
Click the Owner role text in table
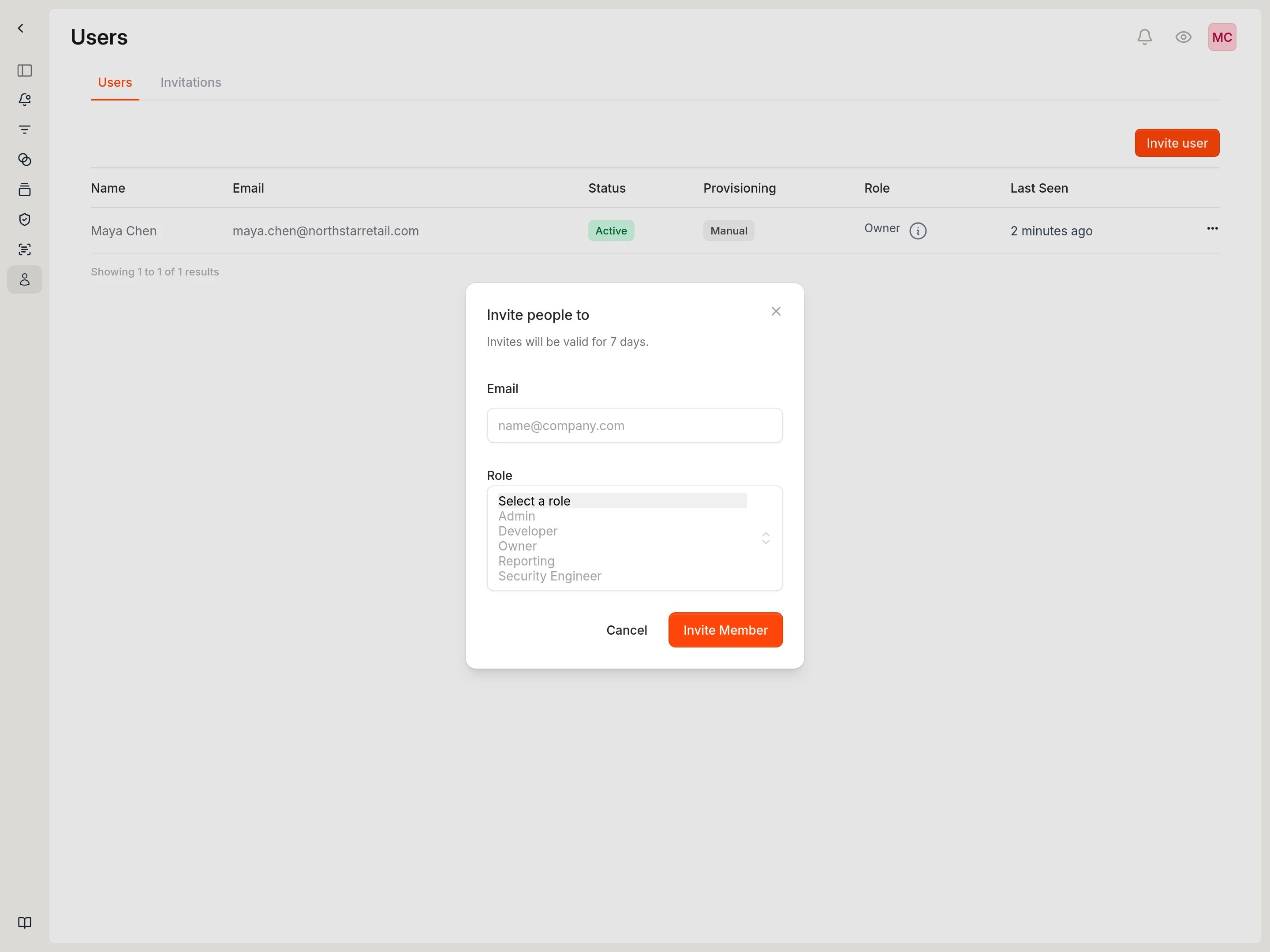882,228
